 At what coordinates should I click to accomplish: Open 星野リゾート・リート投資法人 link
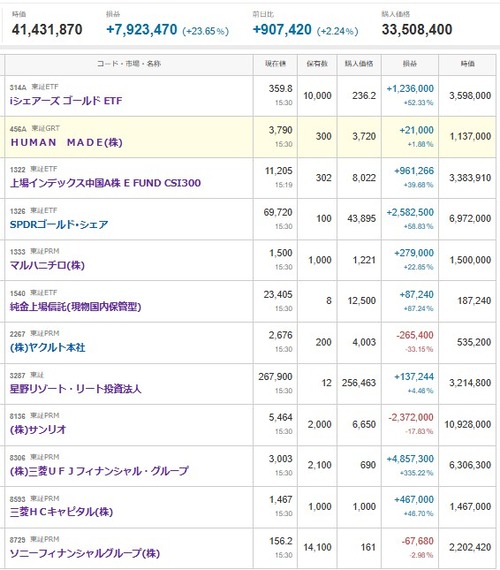coord(75,389)
